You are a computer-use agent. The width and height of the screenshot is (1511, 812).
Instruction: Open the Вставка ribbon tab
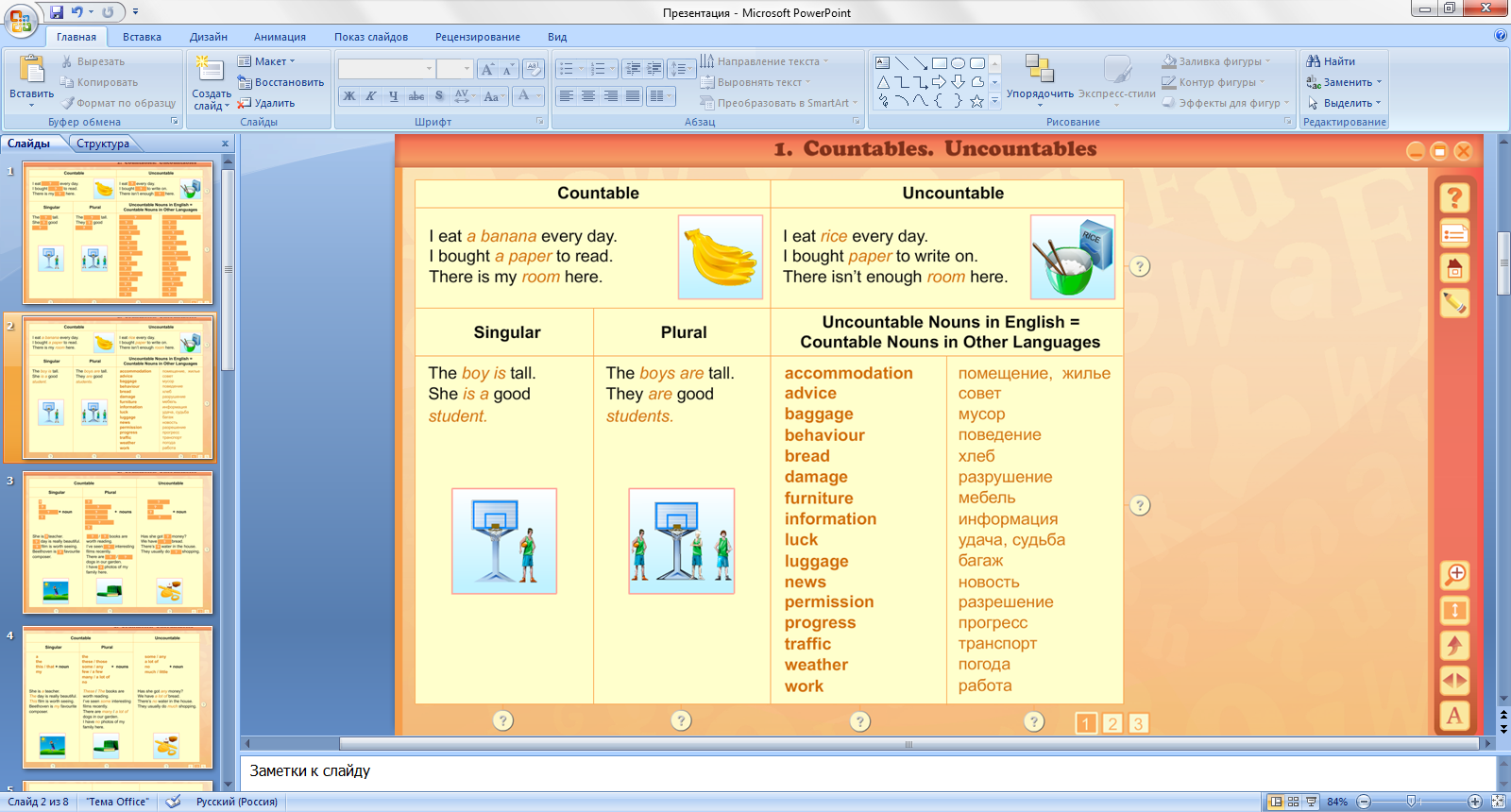point(142,37)
